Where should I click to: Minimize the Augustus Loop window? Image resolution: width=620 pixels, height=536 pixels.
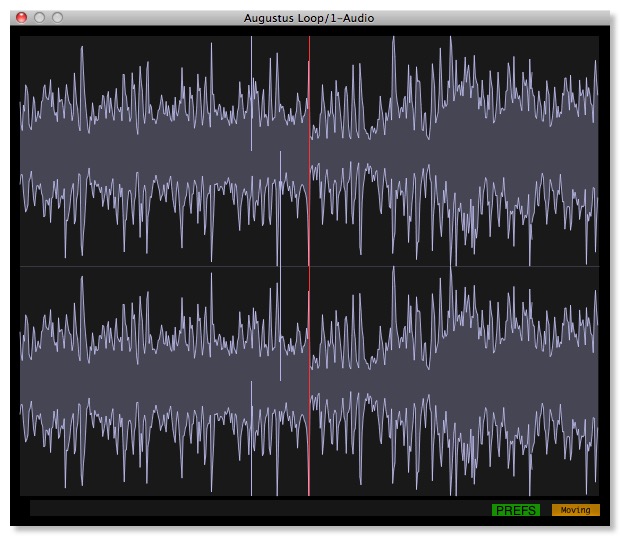40,17
